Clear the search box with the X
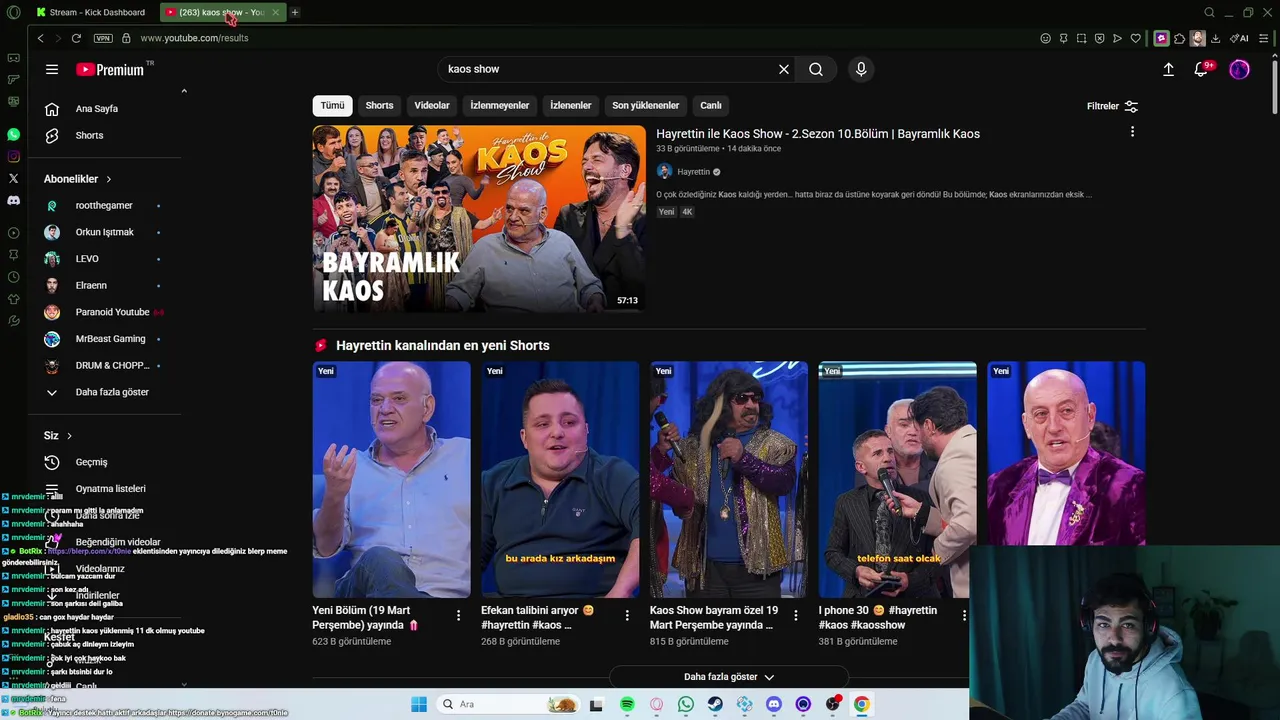 784,69
